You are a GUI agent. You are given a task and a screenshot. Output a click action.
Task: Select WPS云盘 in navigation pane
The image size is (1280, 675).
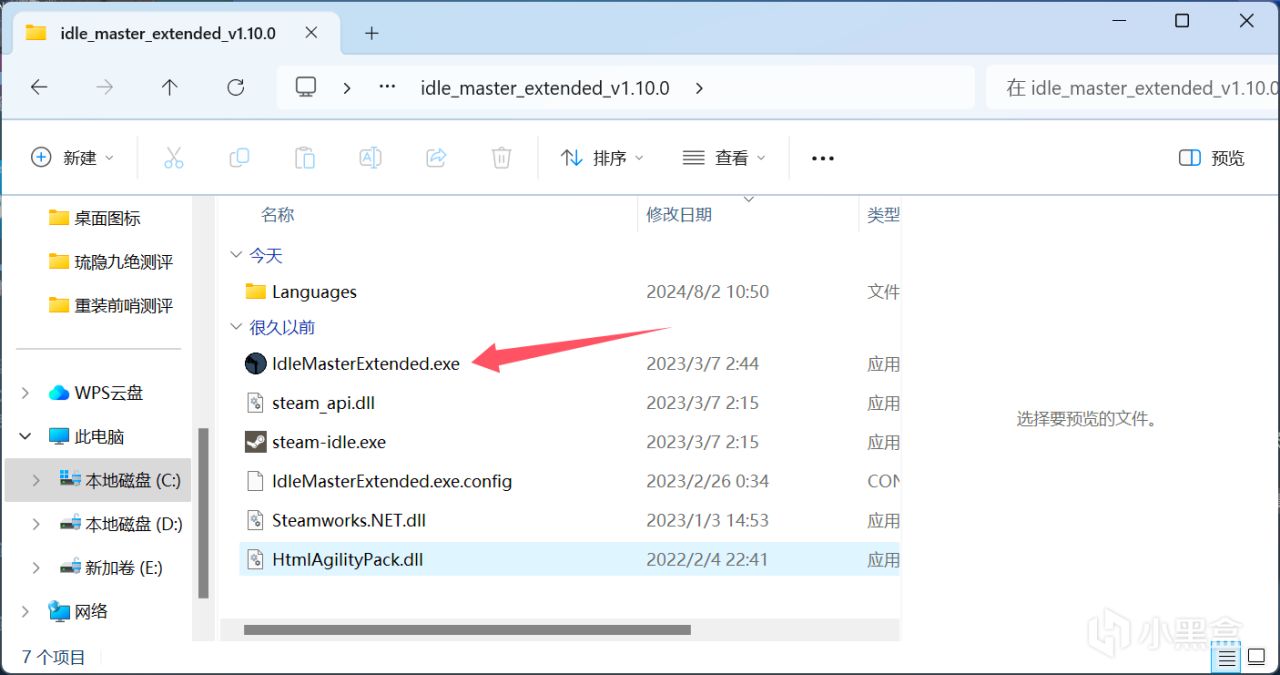point(96,393)
